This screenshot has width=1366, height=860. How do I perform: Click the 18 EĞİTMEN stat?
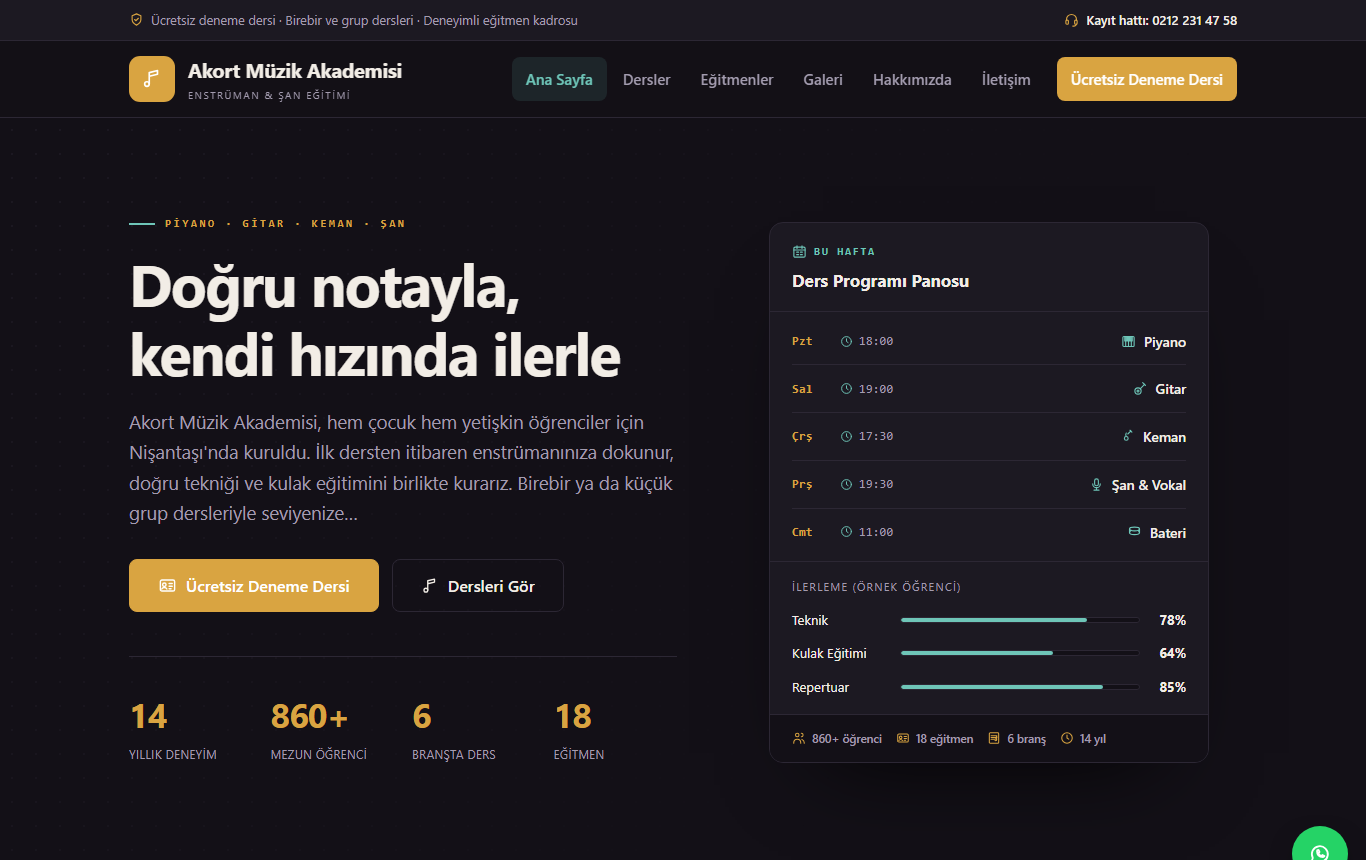click(x=579, y=731)
